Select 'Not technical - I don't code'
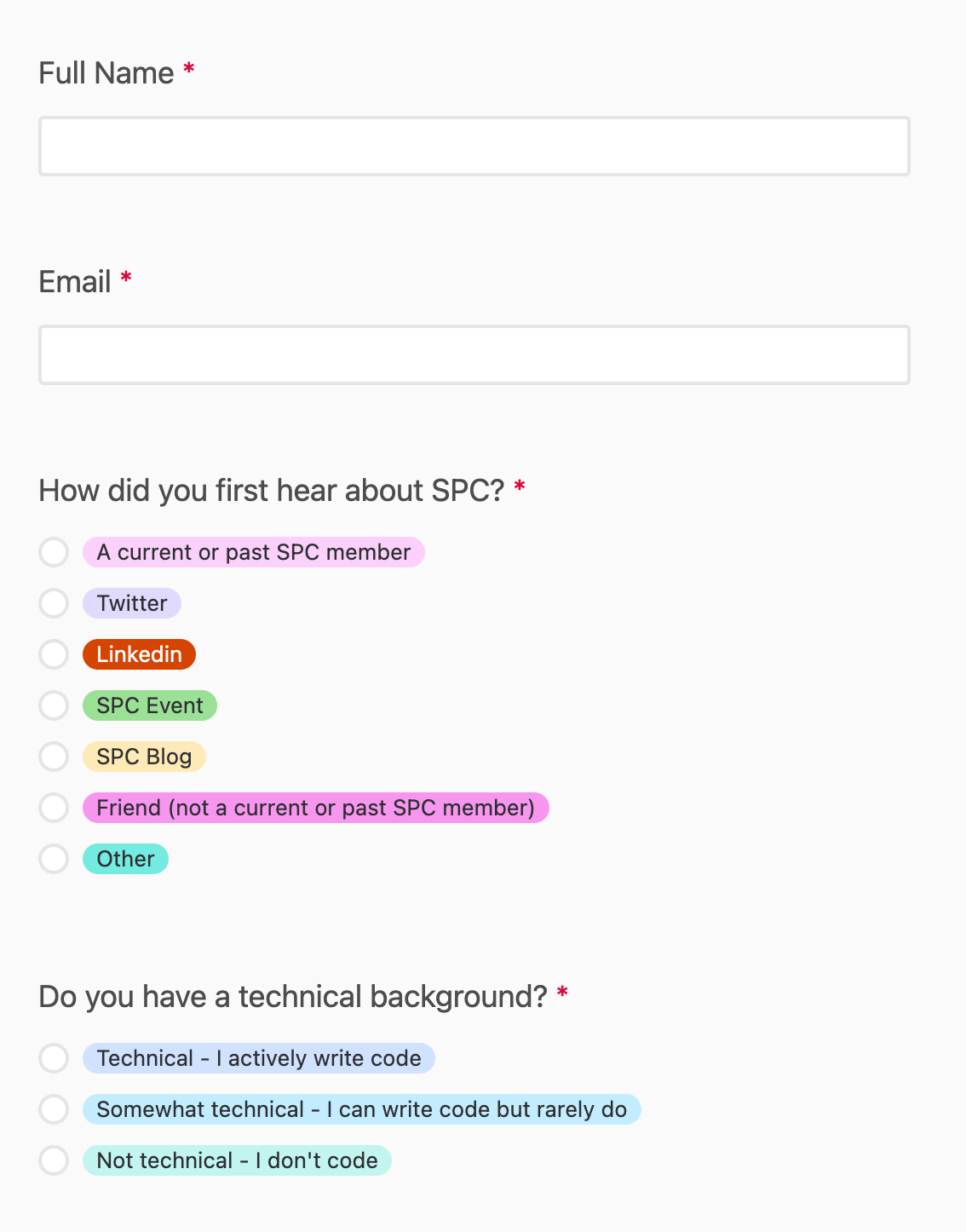The width and height of the screenshot is (966, 1232). (54, 1160)
